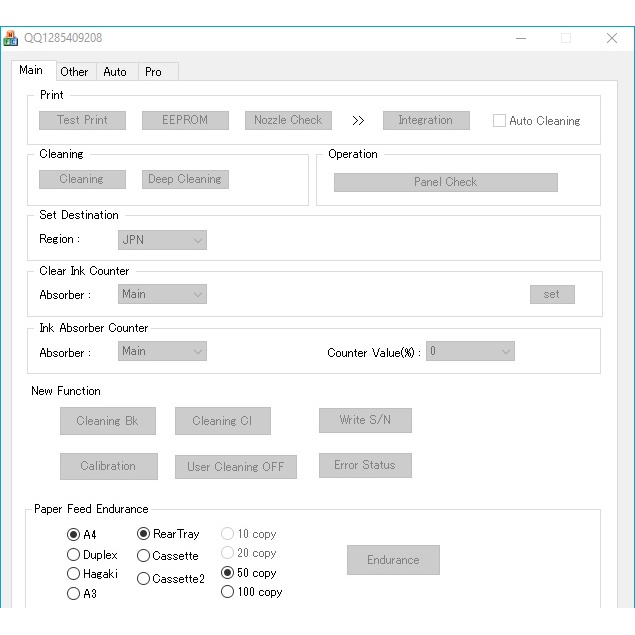Select the A4 paper size radio button
Image resolution: width=635 pixels, height=635 pixels.
[73, 535]
